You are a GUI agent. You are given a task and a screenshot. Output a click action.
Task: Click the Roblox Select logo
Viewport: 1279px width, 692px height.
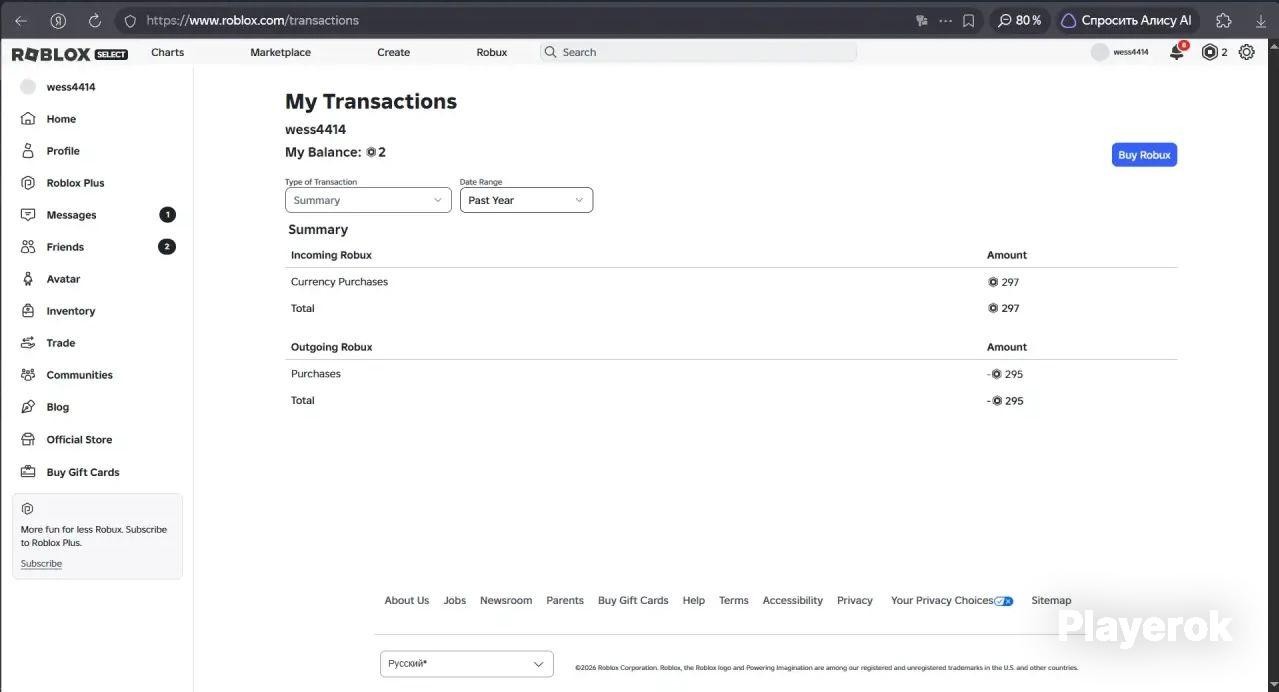(70, 54)
